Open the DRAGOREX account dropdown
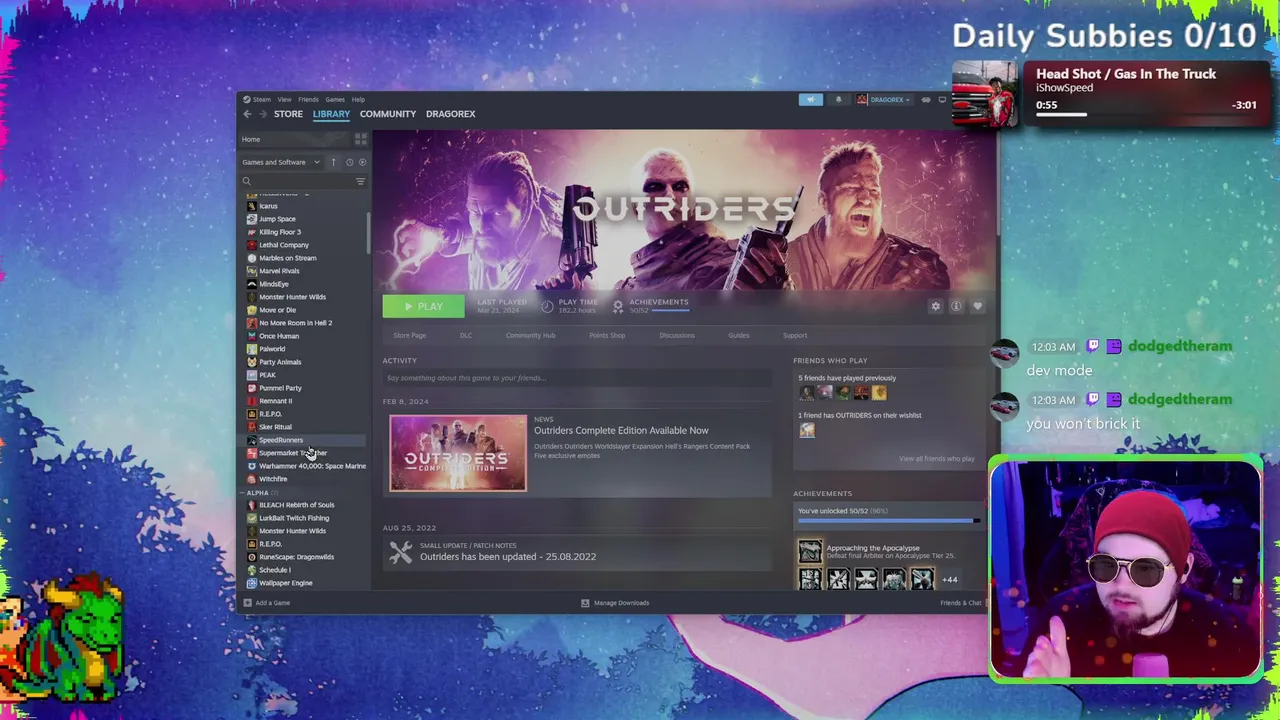 [x=885, y=99]
